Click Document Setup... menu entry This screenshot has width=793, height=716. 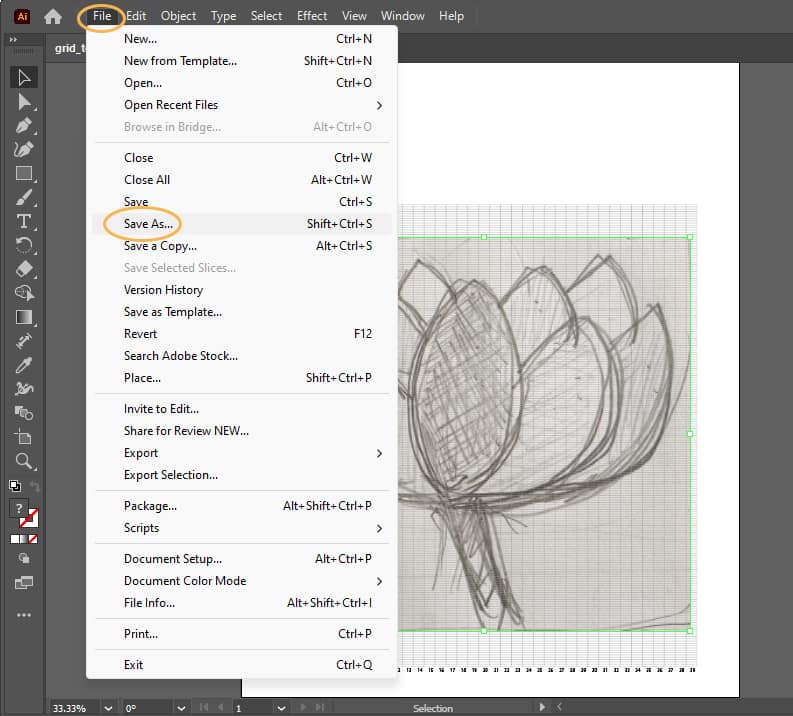pyautogui.click(x=172, y=559)
